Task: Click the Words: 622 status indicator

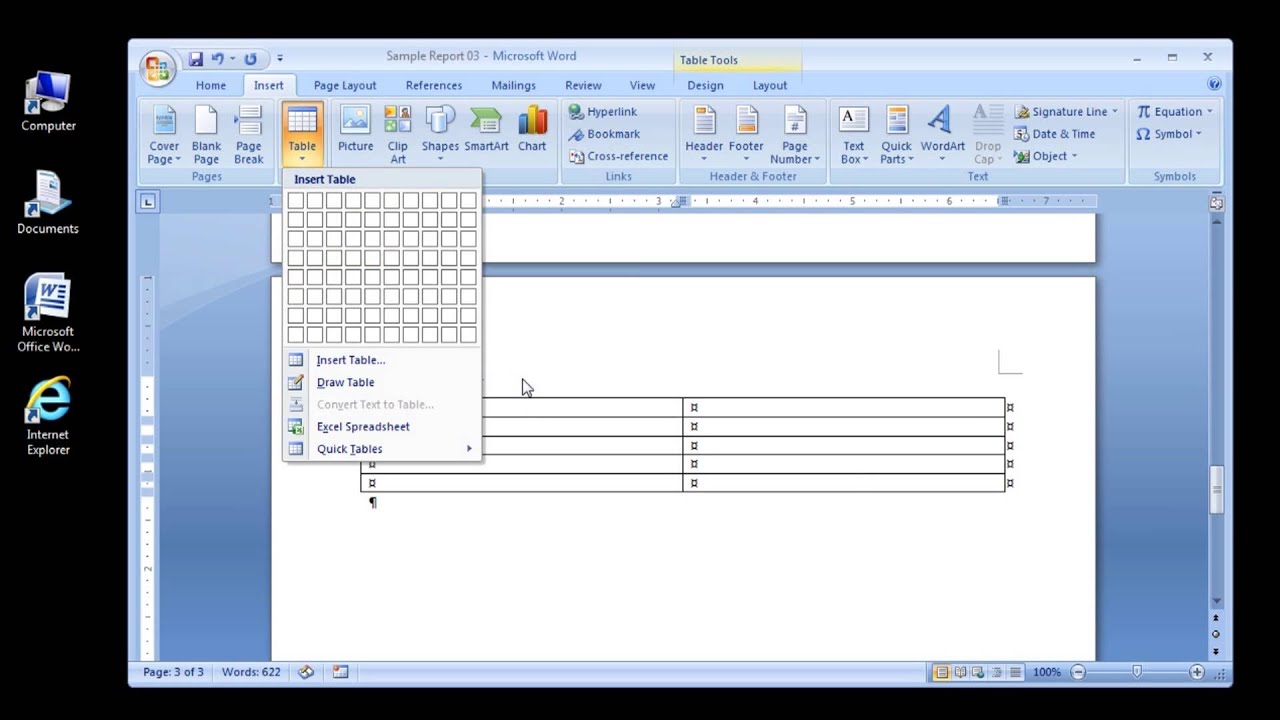Action: pos(251,672)
